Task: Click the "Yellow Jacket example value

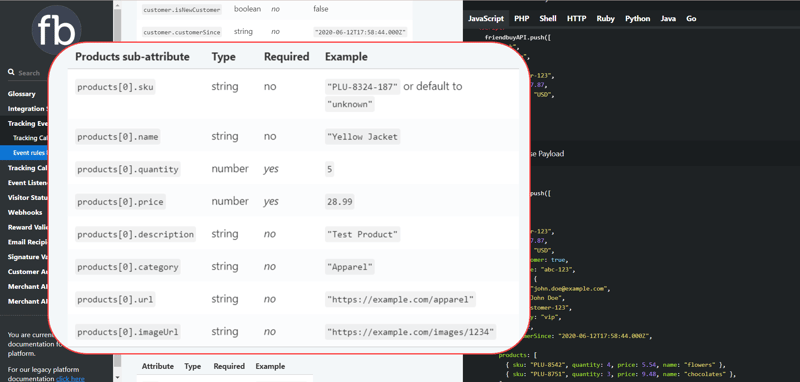Action: [x=363, y=137]
